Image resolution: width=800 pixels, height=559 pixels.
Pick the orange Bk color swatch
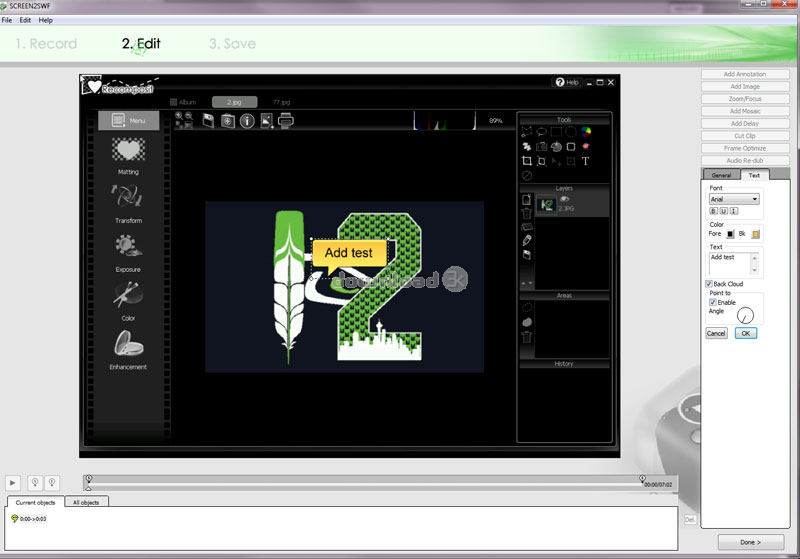click(756, 234)
